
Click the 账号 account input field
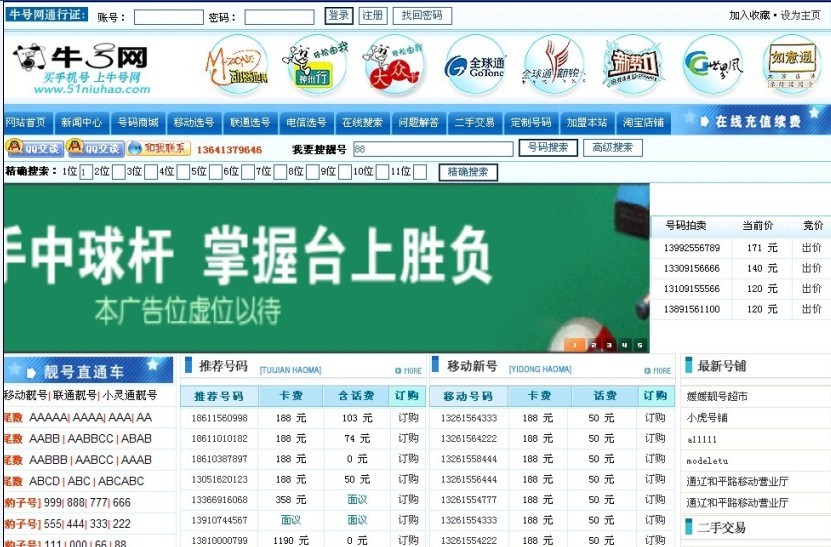pos(168,17)
